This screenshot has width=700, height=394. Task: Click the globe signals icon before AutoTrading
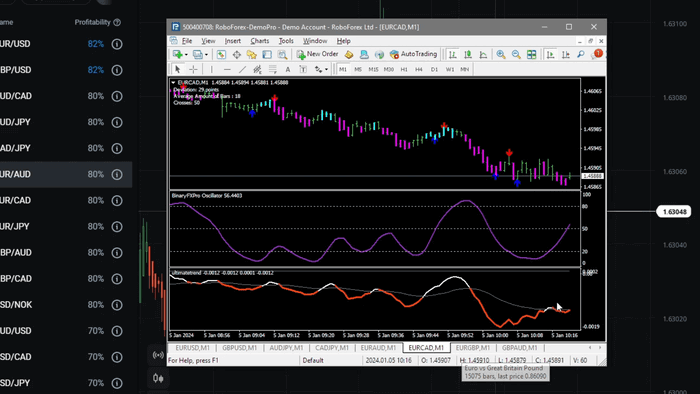click(x=379, y=54)
